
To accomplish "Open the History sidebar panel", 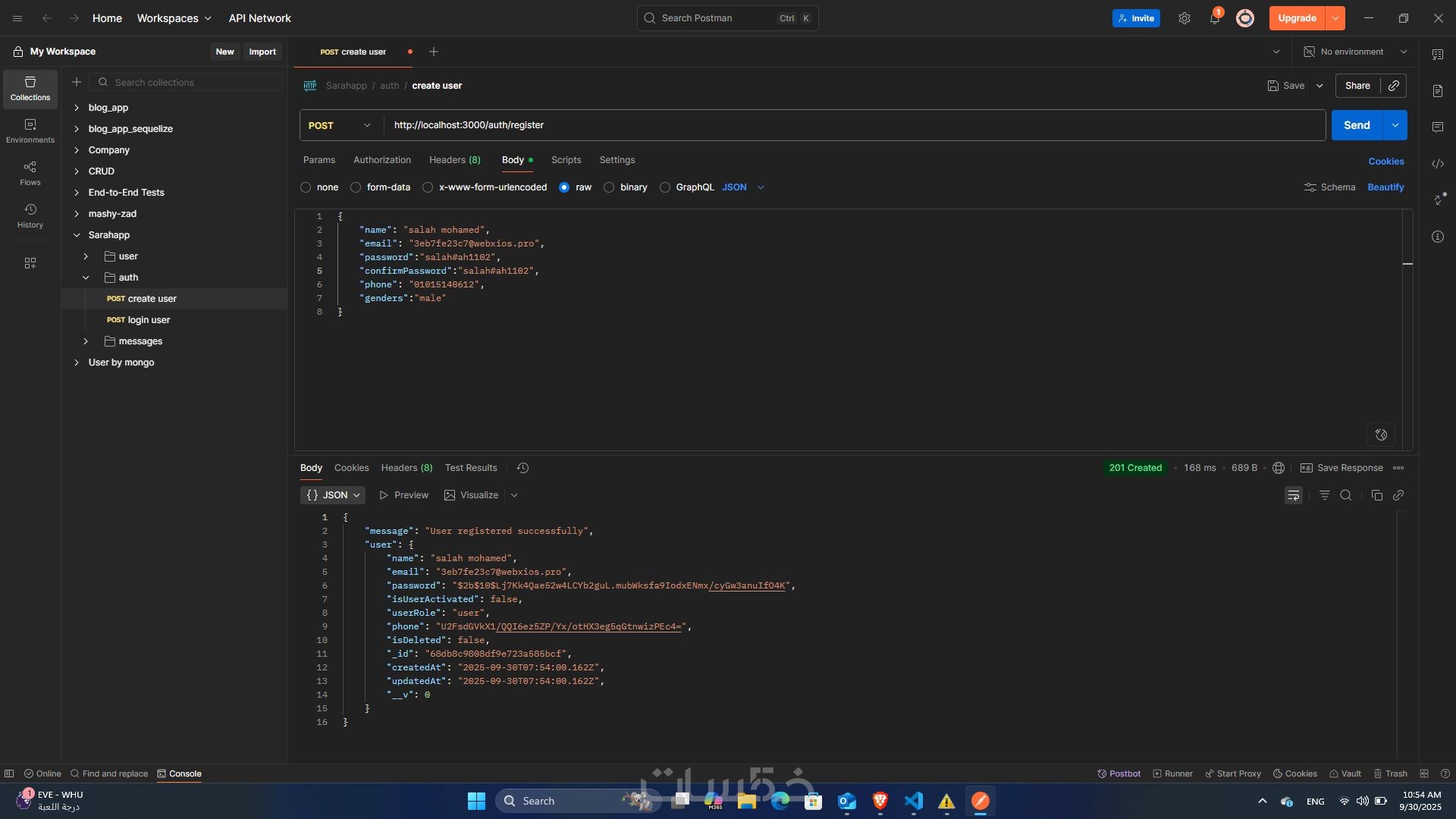I will (30, 216).
